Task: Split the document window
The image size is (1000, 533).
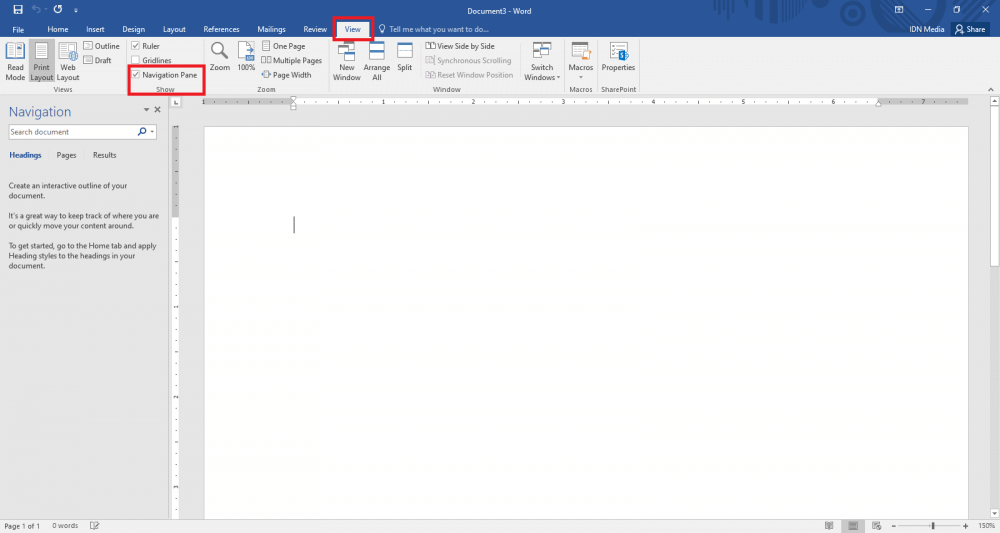Action: (x=405, y=56)
